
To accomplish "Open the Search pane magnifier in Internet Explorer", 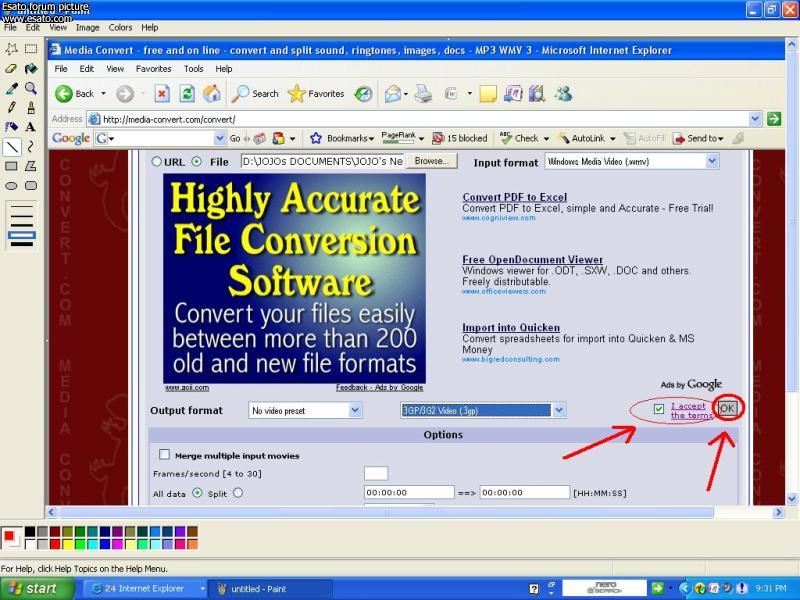I will pos(240,94).
